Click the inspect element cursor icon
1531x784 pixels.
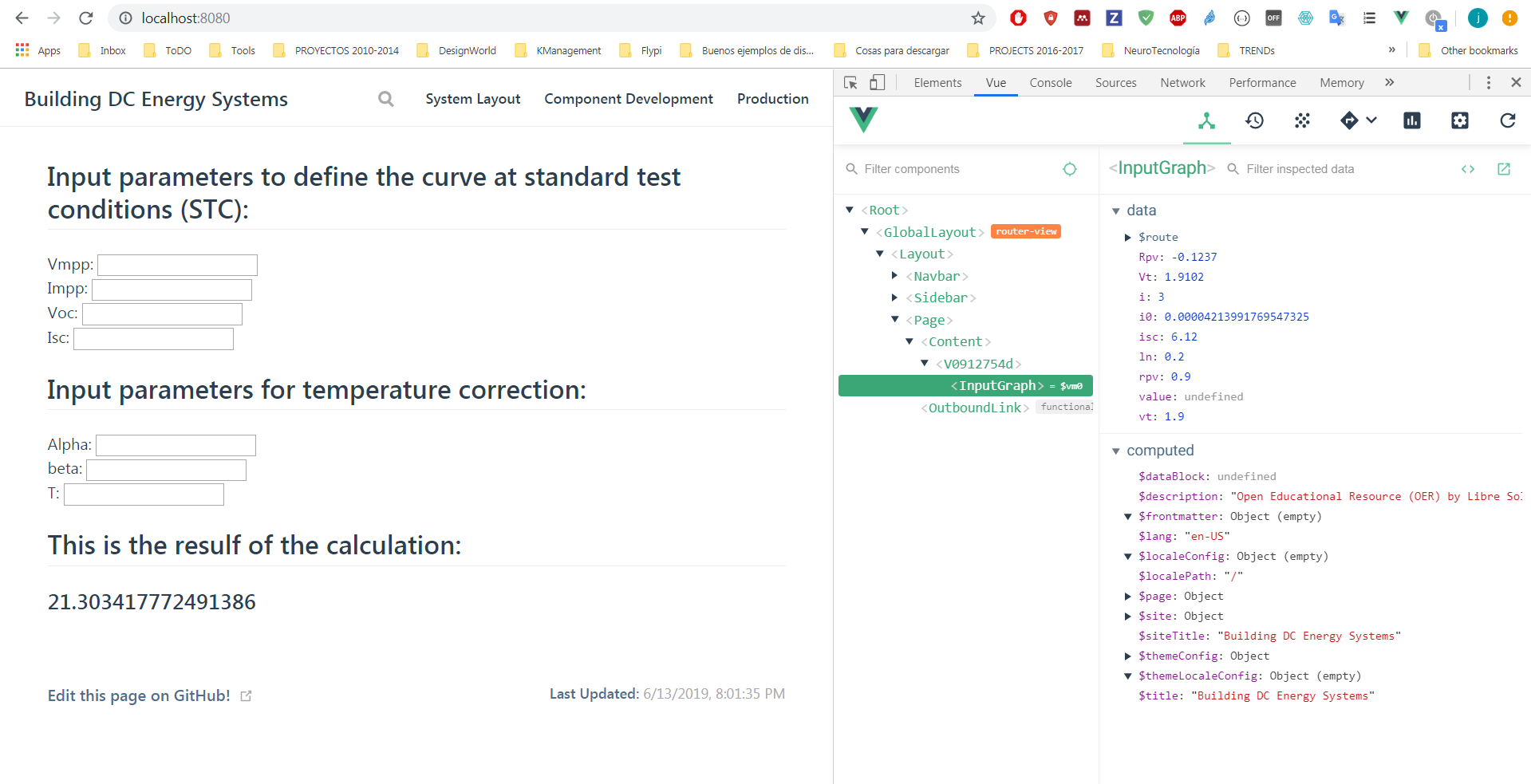pyautogui.click(x=850, y=82)
